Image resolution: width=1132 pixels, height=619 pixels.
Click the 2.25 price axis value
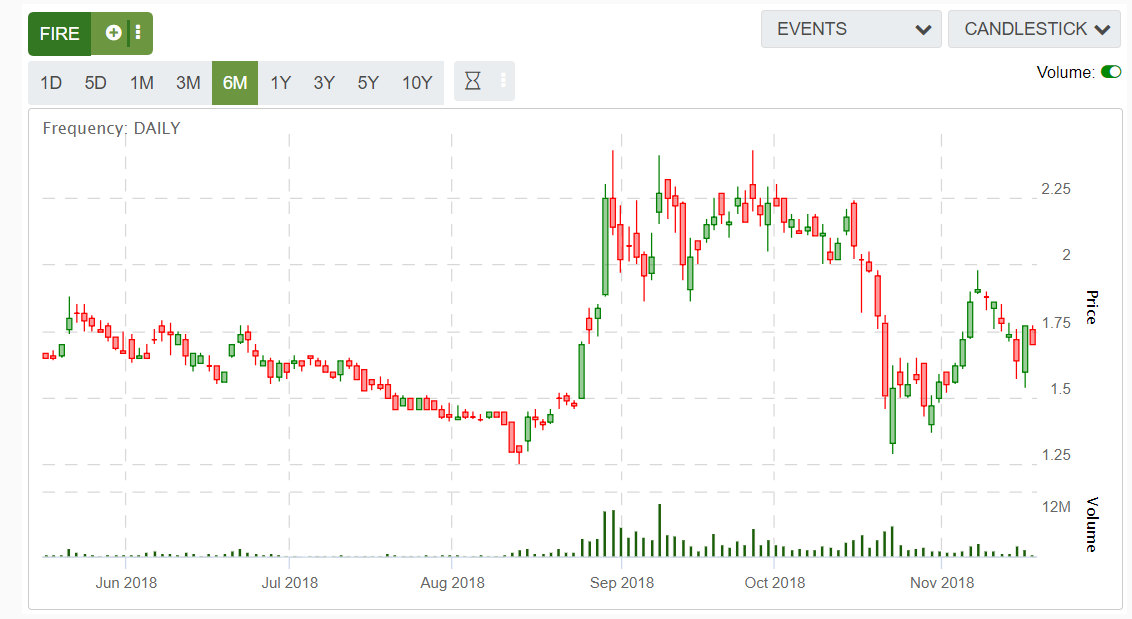pyautogui.click(x=1055, y=189)
